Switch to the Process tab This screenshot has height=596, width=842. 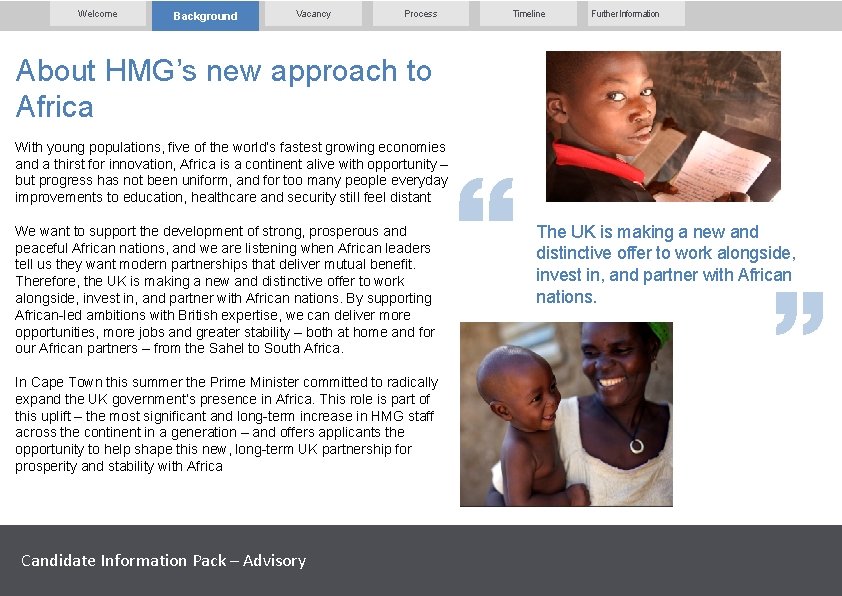[420, 13]
